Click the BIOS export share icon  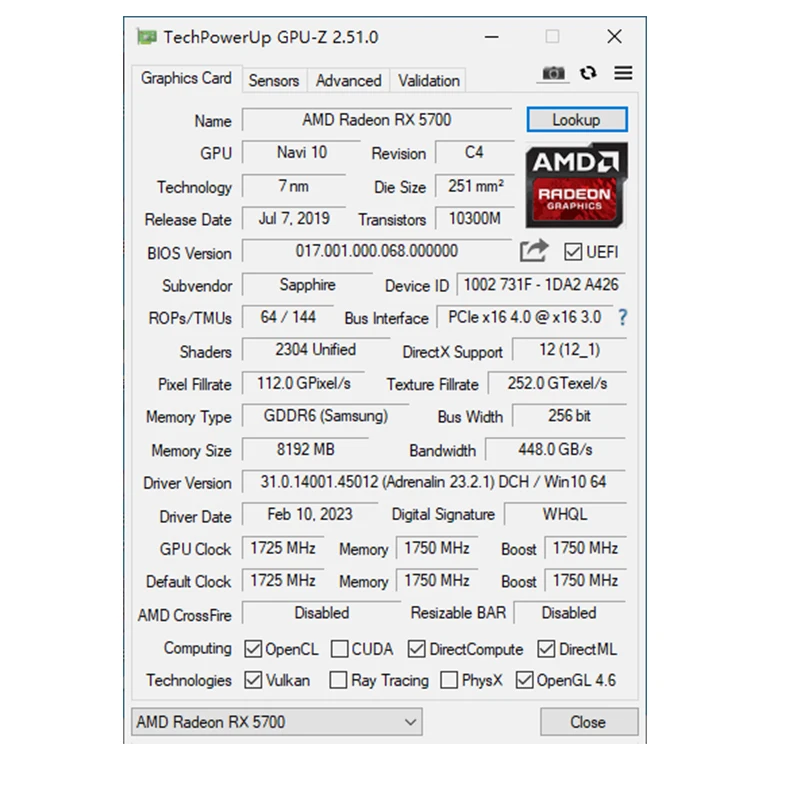pos(534,251)
